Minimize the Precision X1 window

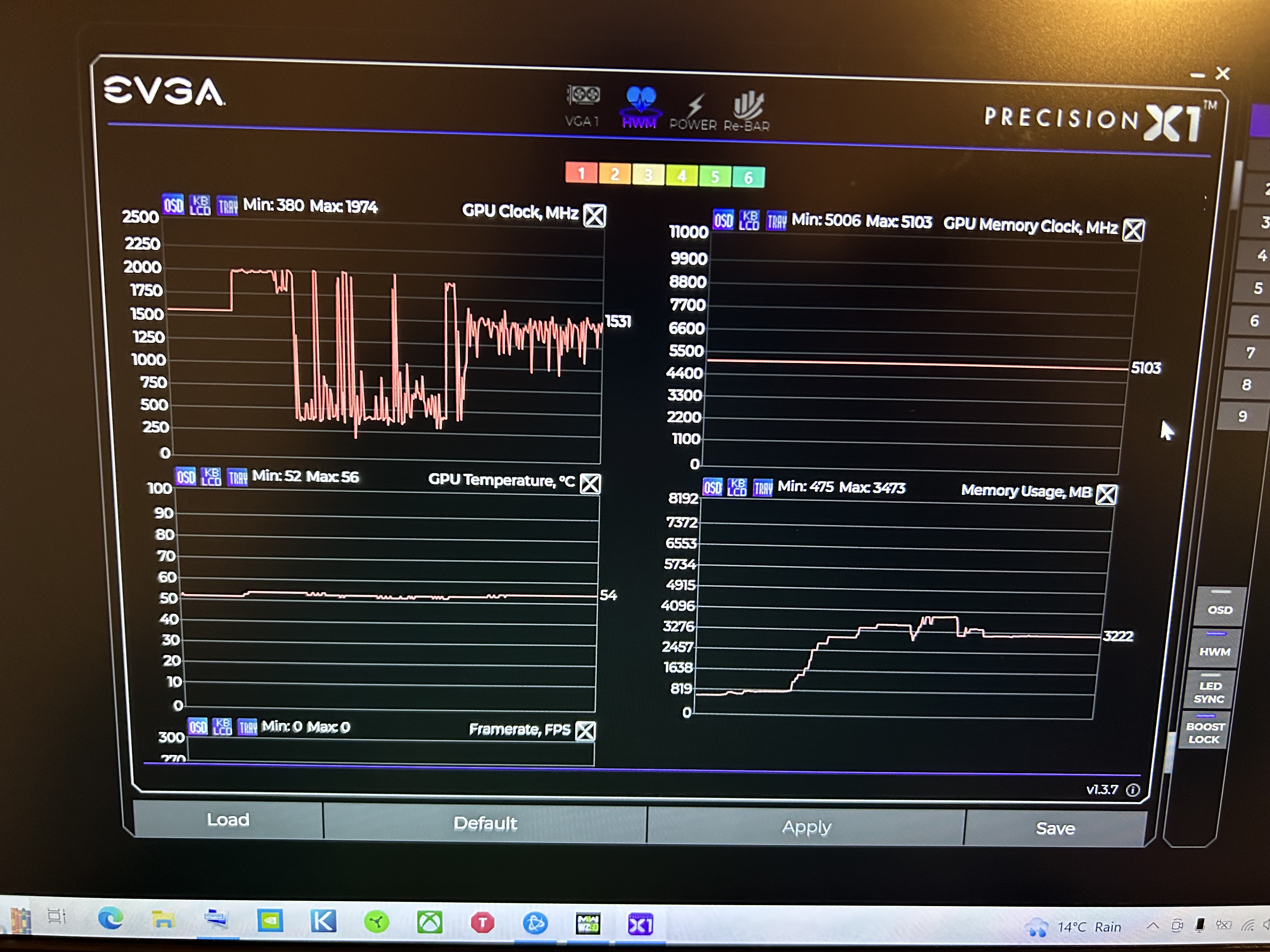click(x=1197, y=75)
